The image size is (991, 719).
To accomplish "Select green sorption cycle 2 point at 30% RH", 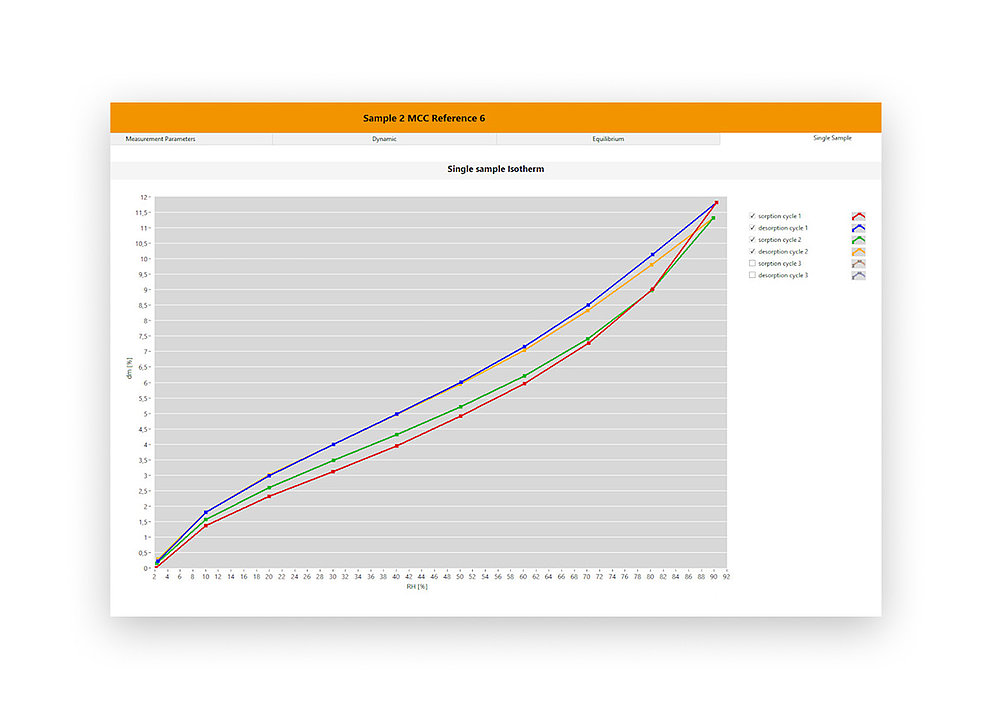I will click(x=333, y=461).
